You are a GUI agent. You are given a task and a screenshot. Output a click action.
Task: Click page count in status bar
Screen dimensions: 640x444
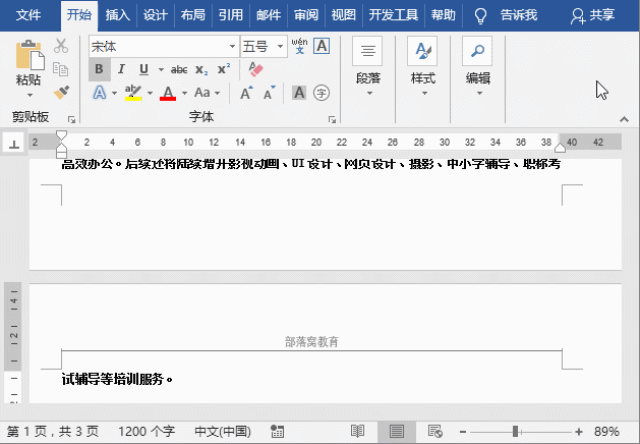tap(53, 431)
